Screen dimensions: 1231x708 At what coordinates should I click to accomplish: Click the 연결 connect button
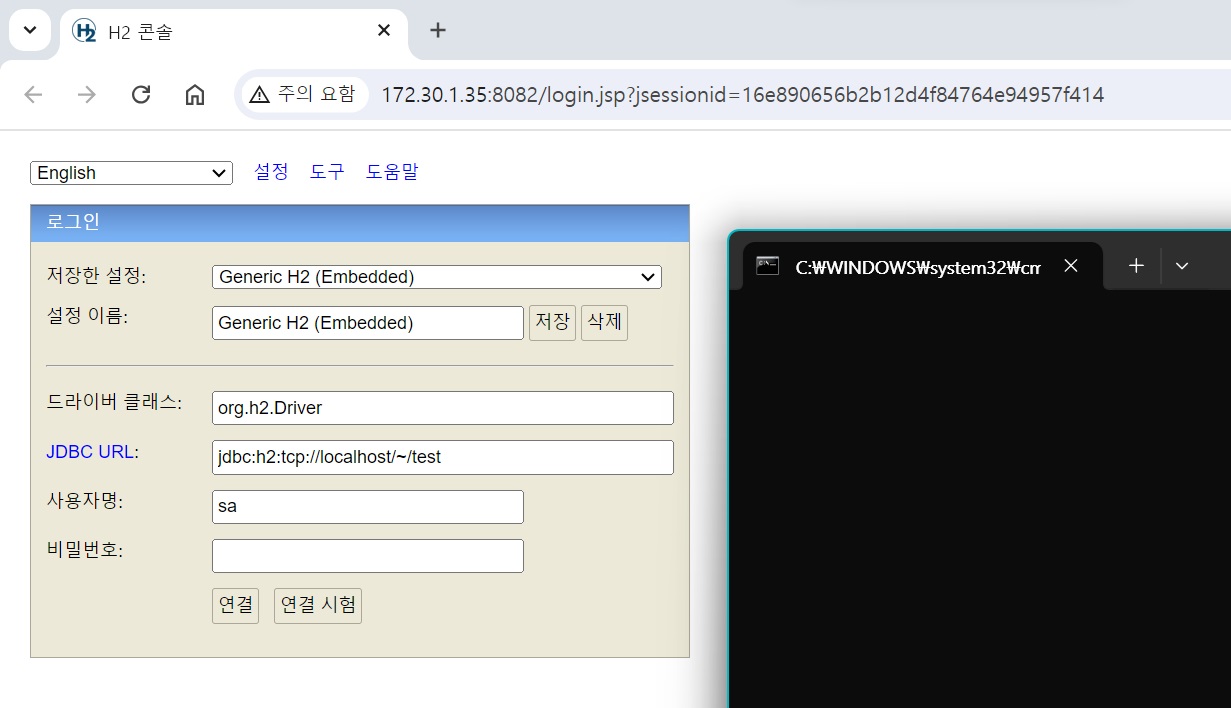tap(235, 606)
